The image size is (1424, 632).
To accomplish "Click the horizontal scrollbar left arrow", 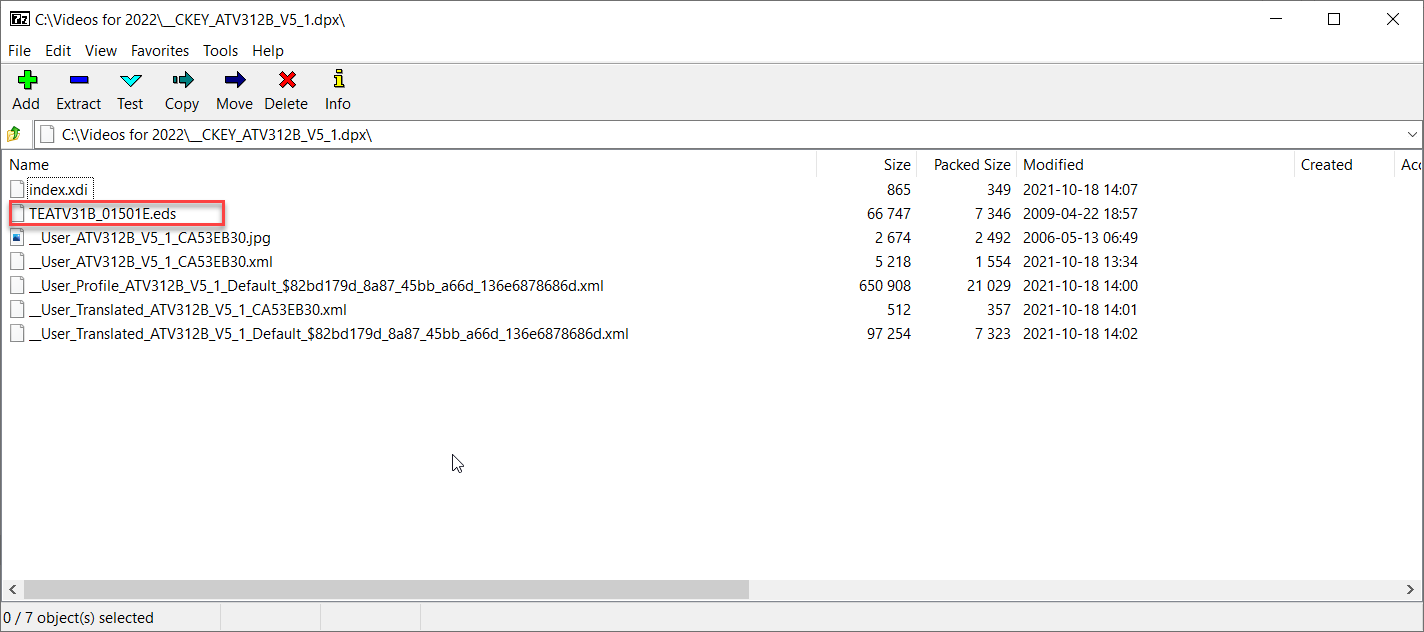I will [x=12, y=590].
